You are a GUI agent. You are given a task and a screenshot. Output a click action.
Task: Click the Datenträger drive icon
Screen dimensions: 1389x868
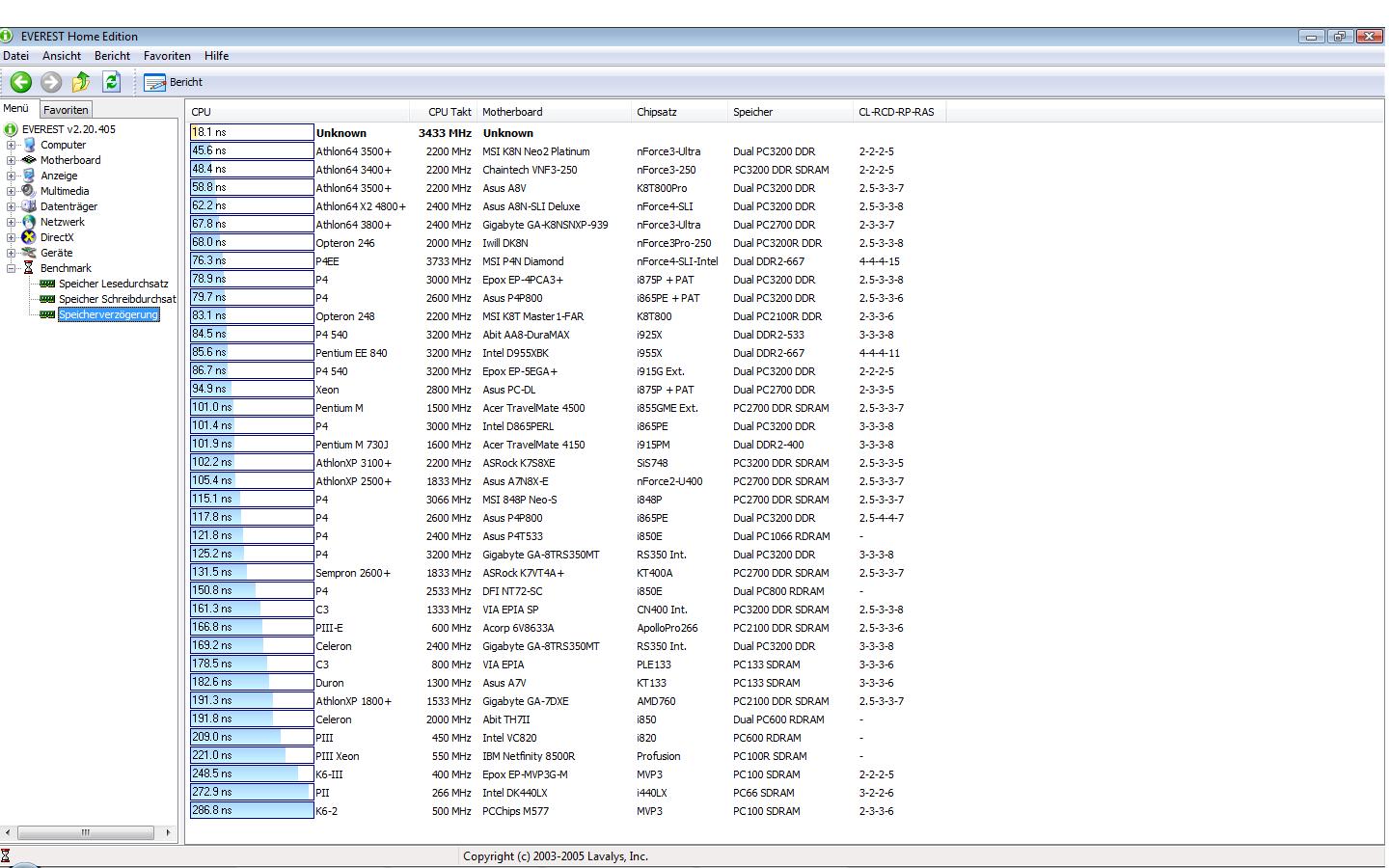coord(30,206)
